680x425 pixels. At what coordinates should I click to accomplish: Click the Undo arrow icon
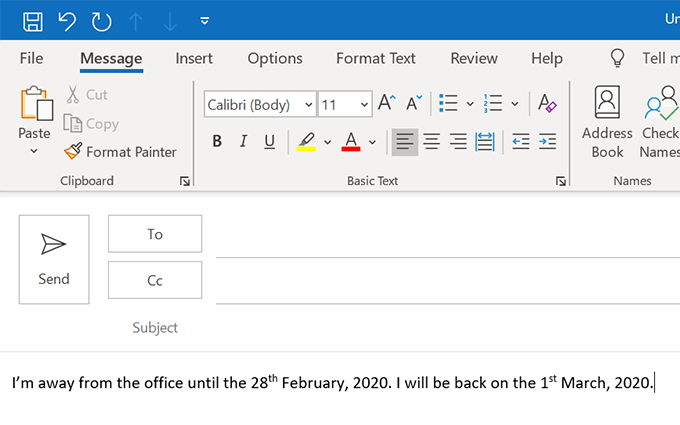pos(67,20)
